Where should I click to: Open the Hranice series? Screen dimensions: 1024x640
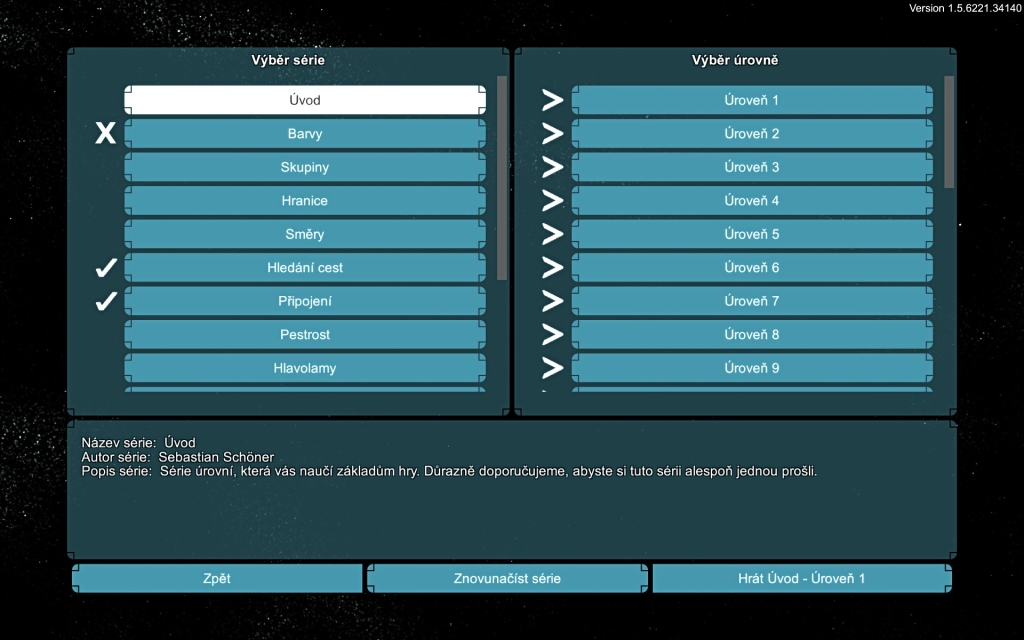point(305,201)
